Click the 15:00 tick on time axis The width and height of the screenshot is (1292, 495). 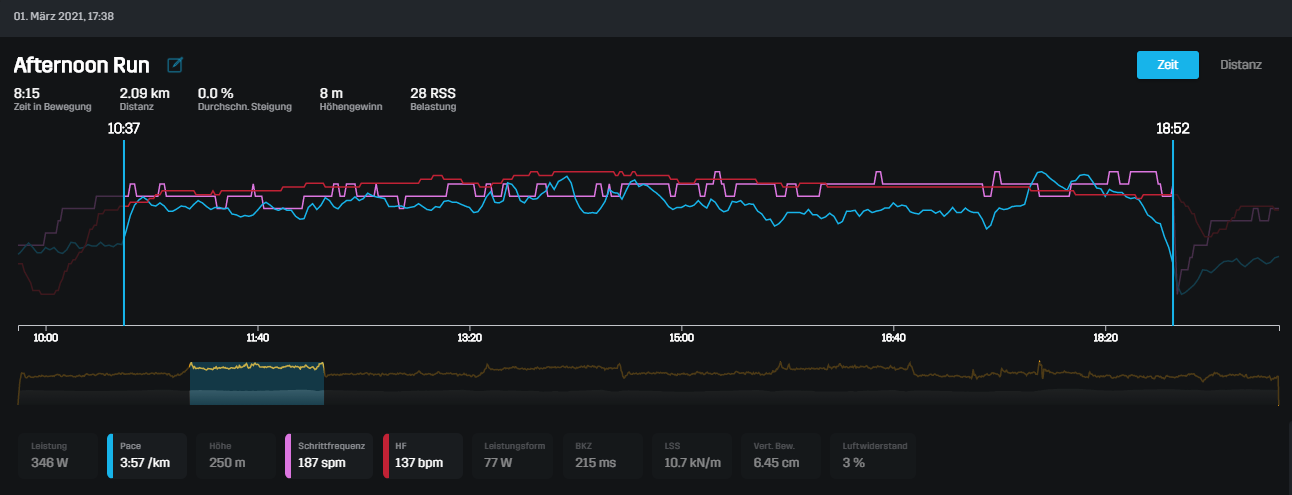[681, 338]
